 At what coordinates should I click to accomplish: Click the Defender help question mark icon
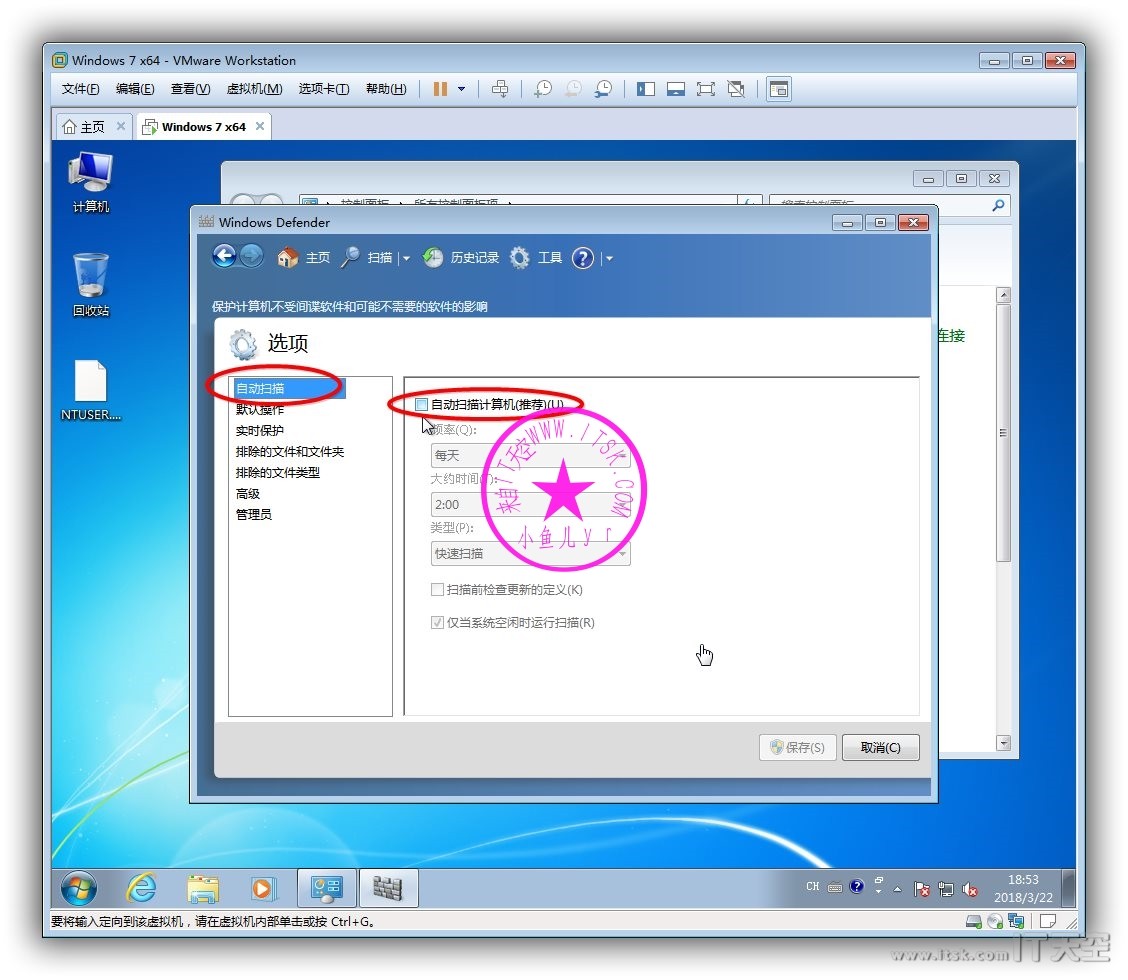(x=583, y=258)
